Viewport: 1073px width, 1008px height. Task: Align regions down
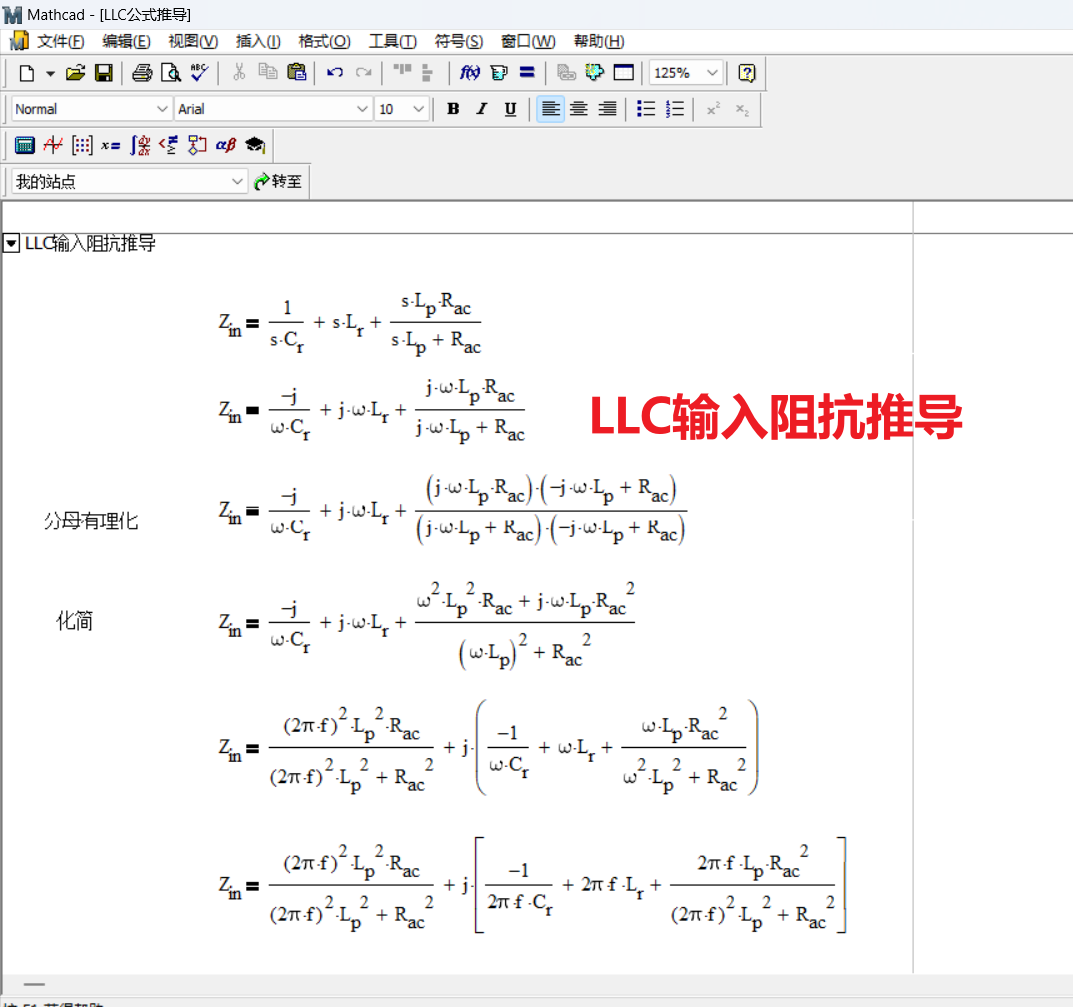428,73
